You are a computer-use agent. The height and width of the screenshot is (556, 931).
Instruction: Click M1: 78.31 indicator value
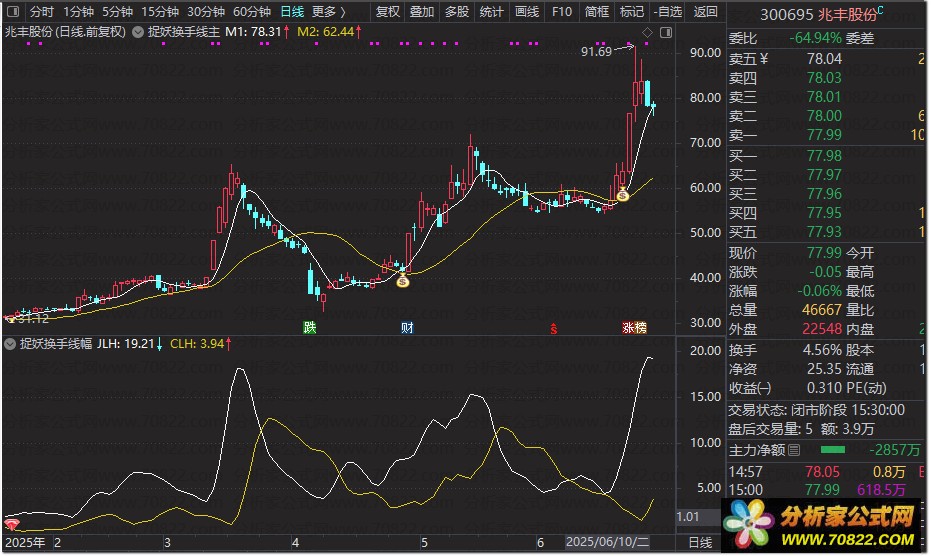(254, 32)
